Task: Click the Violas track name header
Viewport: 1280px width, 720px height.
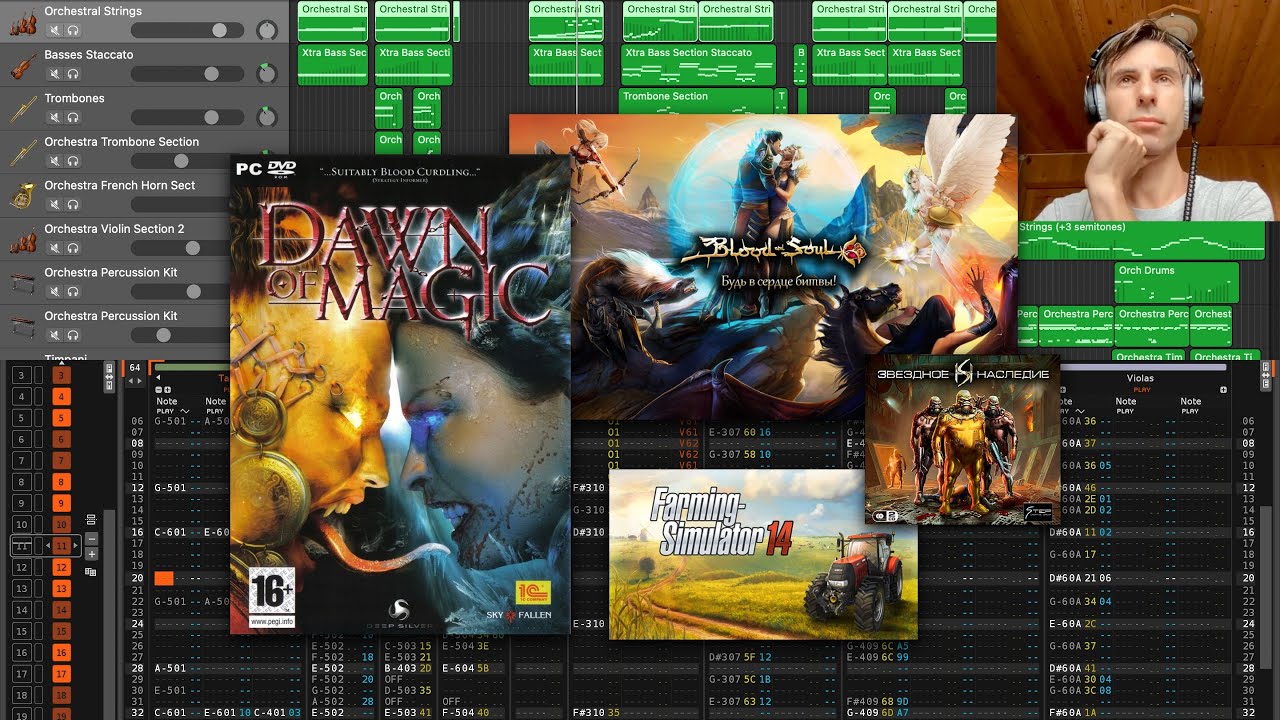Action: (1140, 378)
